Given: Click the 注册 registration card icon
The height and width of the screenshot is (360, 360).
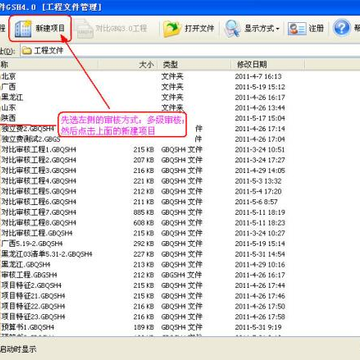Looking at the screenshot, I should 297,29.
